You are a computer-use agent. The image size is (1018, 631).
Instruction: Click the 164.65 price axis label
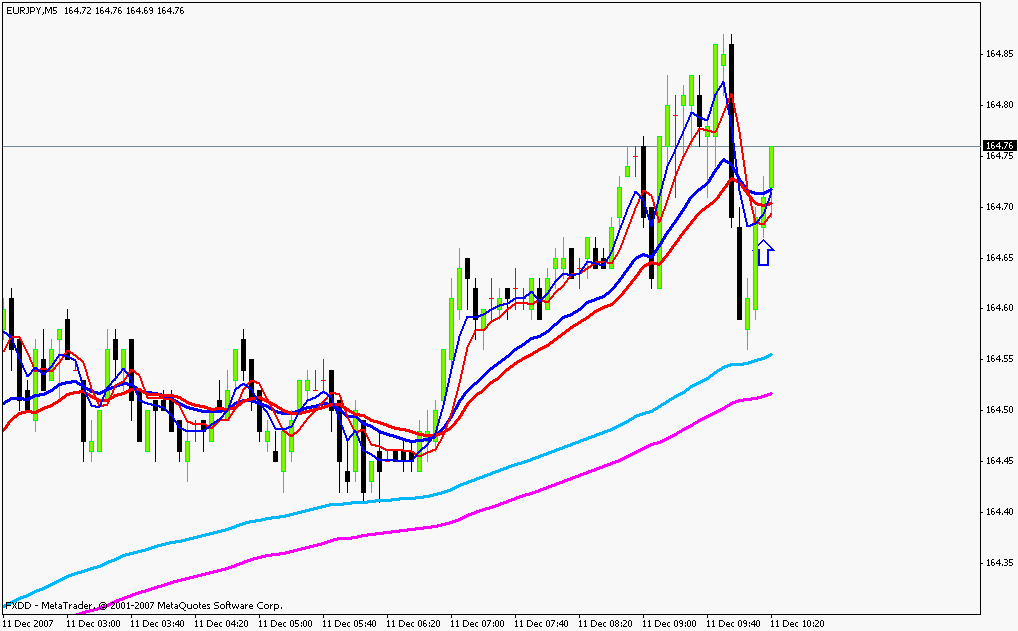coord(999,258)
